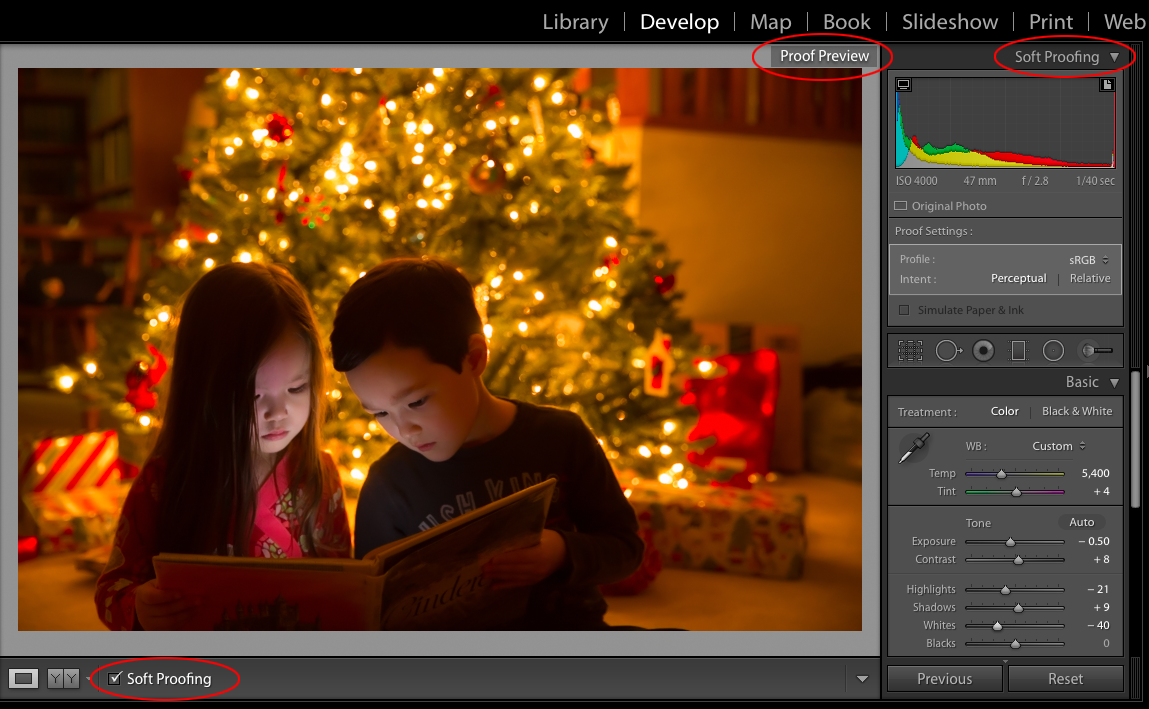
Task: Activate the Red Eye Correction tool
Action: (x=983, y=350)
